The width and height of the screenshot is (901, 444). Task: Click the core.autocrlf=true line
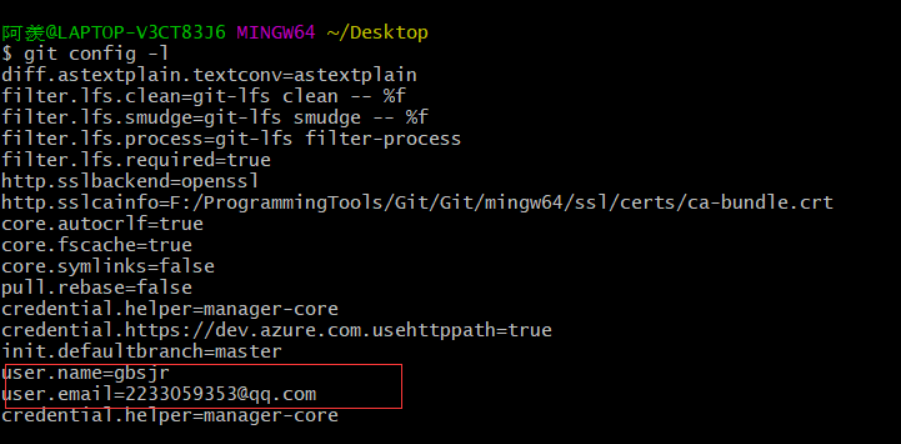102,224
